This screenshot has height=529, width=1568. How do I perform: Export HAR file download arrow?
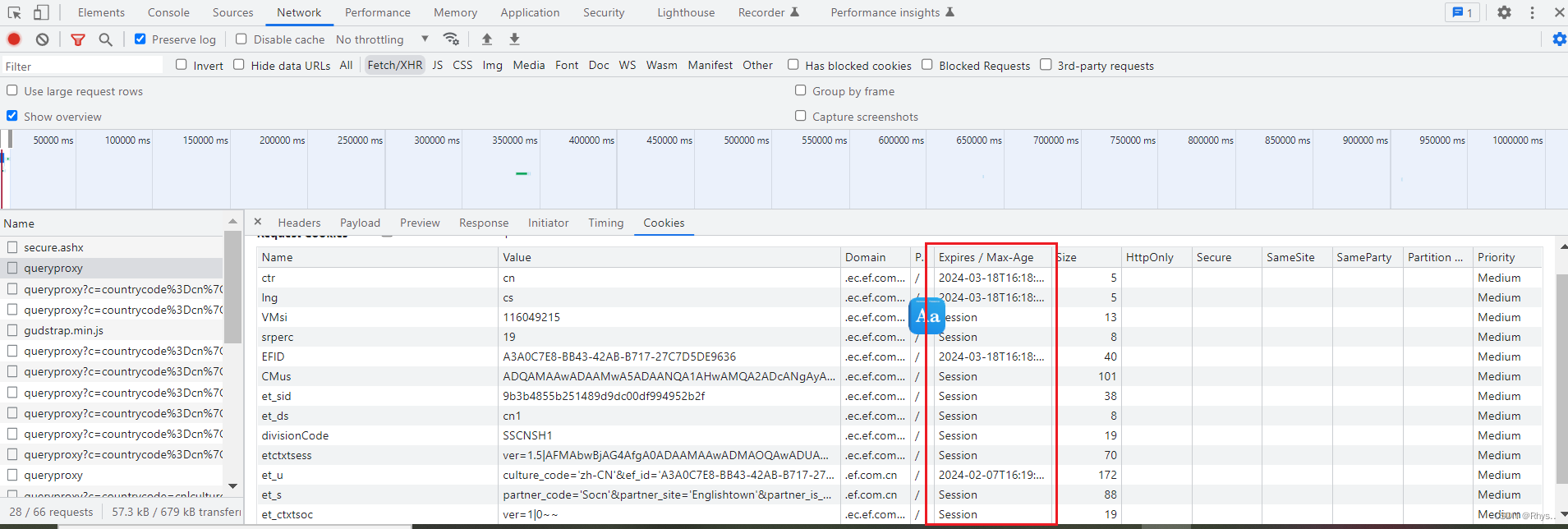point(514,39)
